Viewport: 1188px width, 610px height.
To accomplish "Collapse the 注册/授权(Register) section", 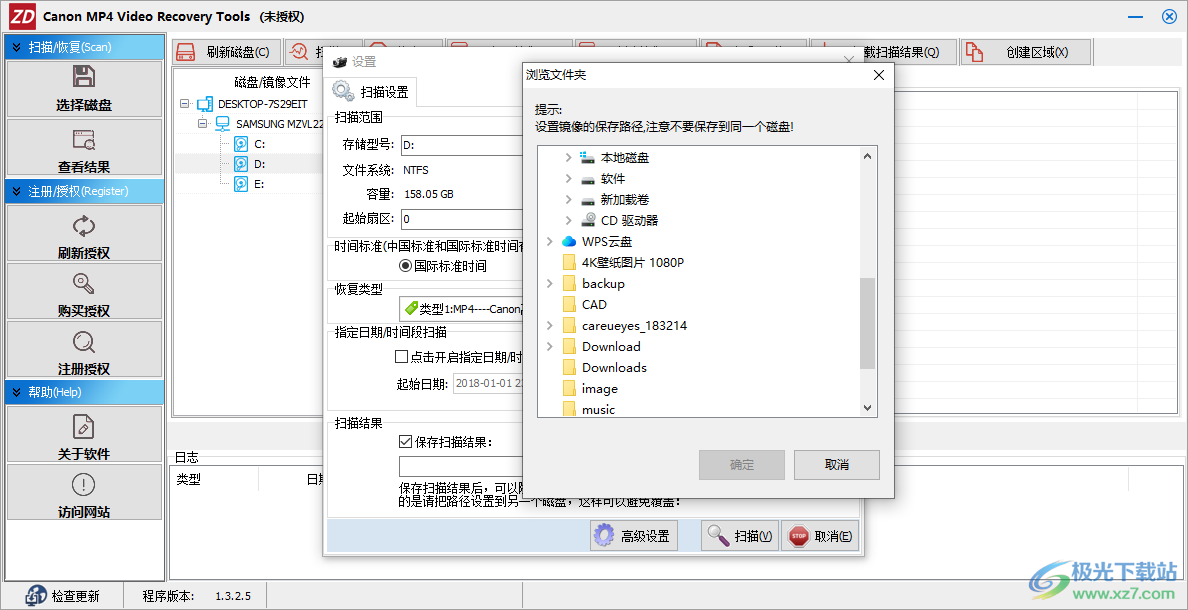I will (x=17, y=191).
